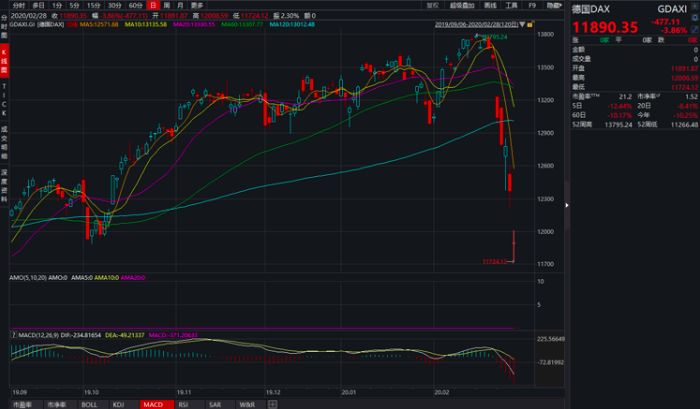
Task: Select the 多日 multi-day tab
Action: pos(38,5)
